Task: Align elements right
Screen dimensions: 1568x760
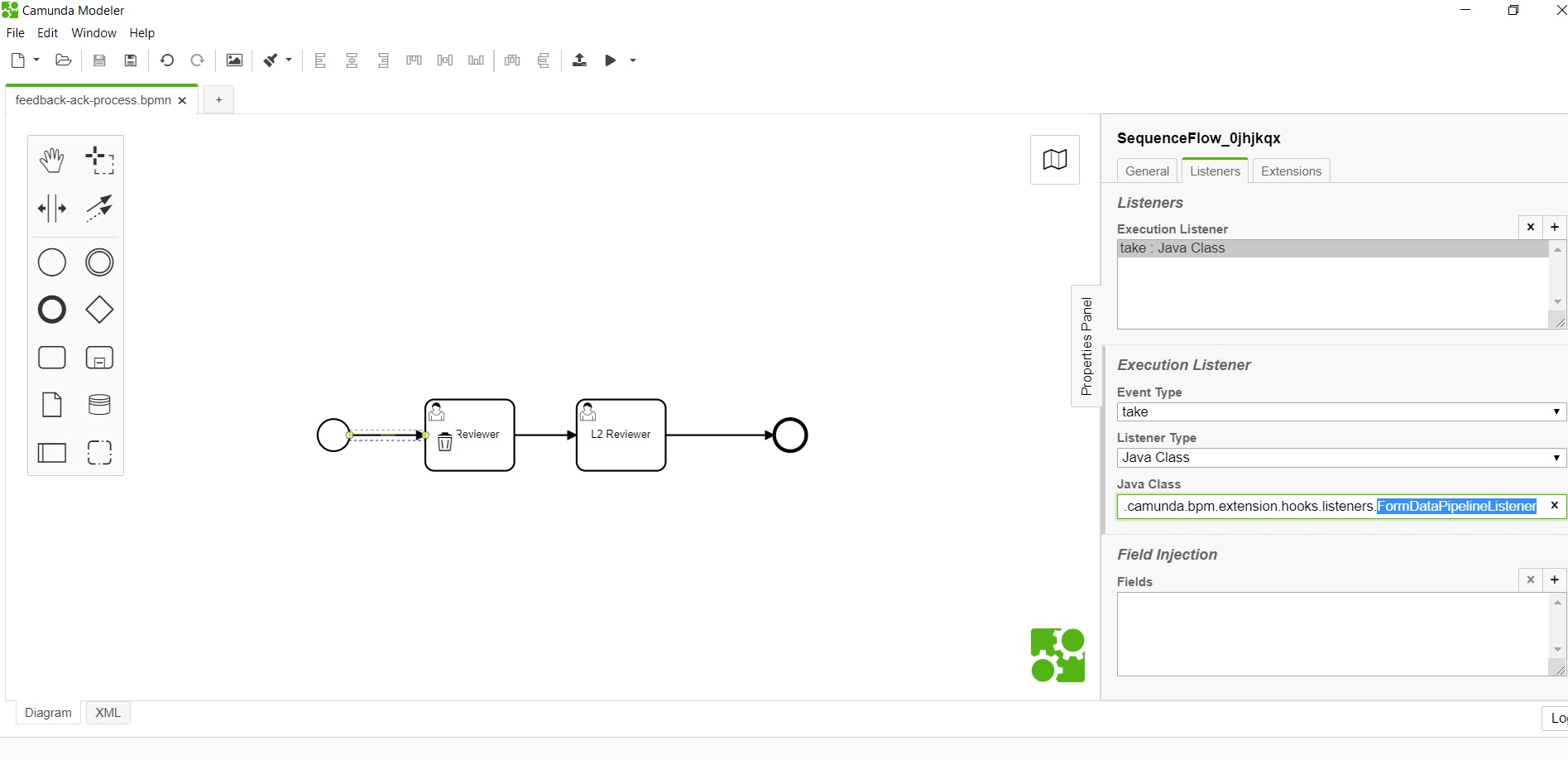Action: click(383, 60)
